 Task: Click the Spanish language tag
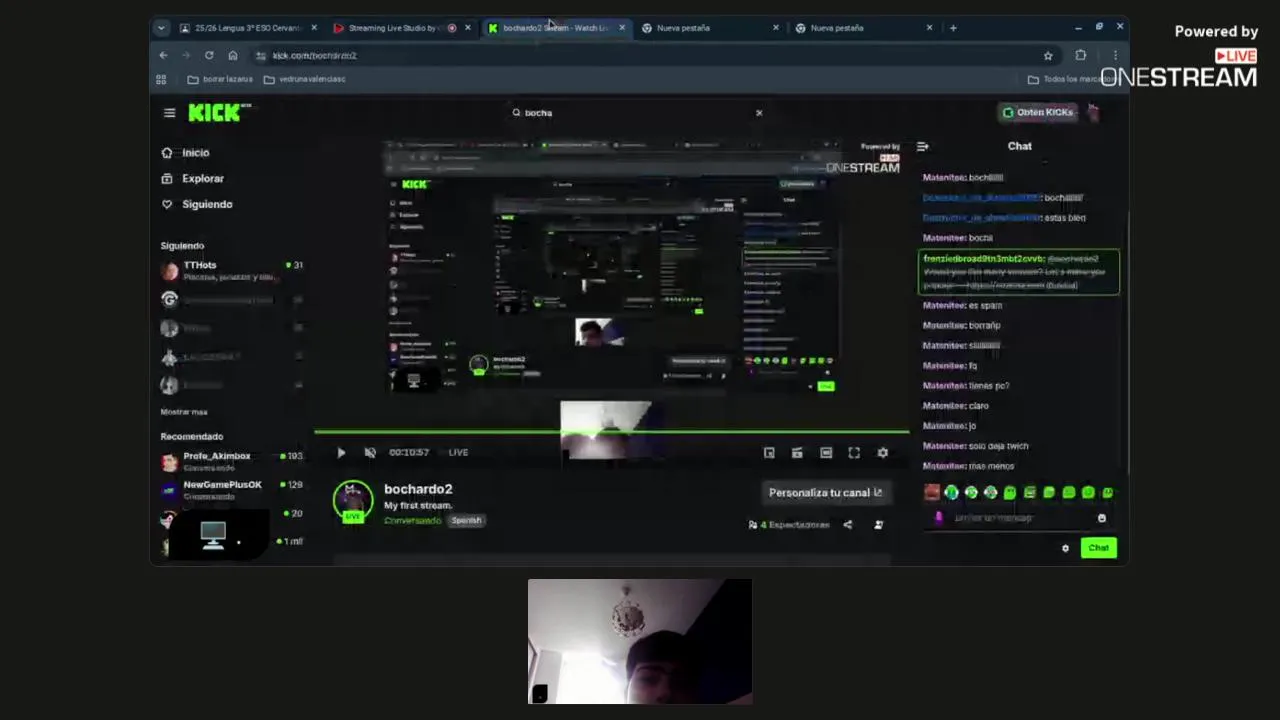click(466, 520)
